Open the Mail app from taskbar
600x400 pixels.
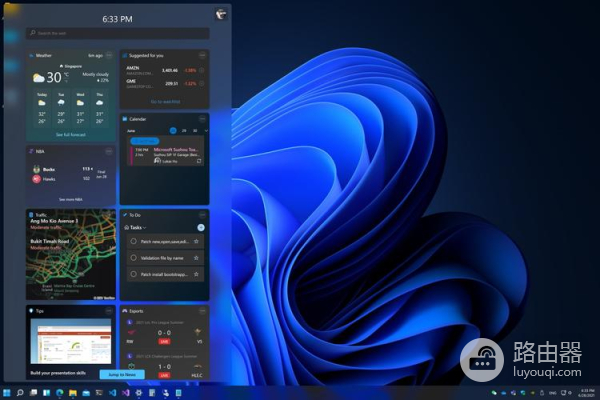86,393
